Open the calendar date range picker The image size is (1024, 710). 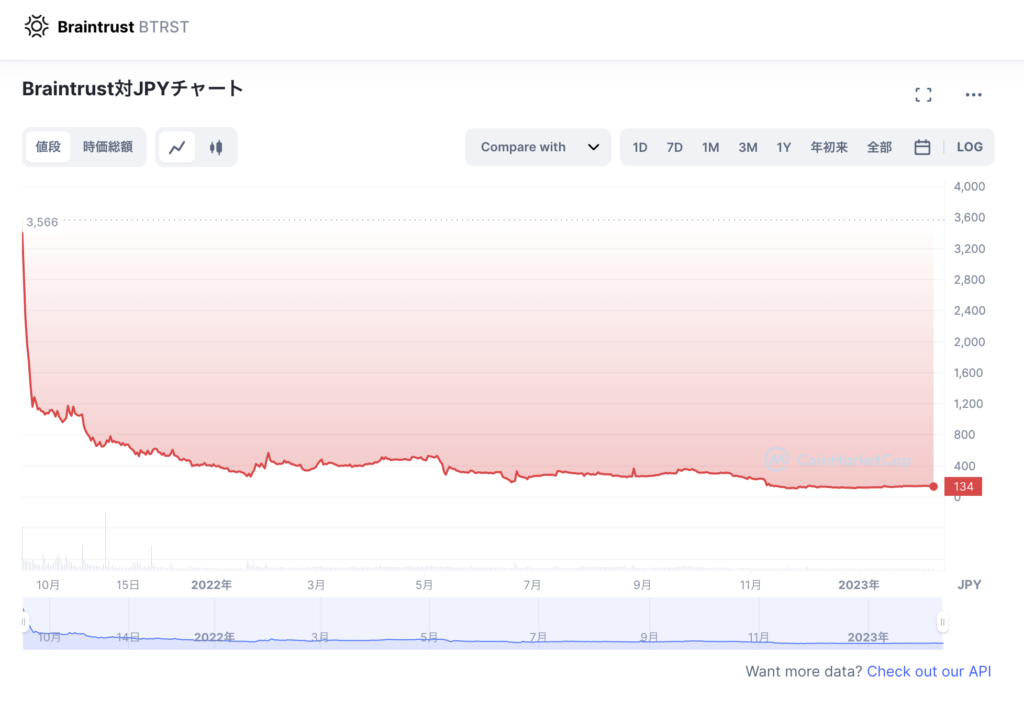pyautogui.click(x=922, y=147)
